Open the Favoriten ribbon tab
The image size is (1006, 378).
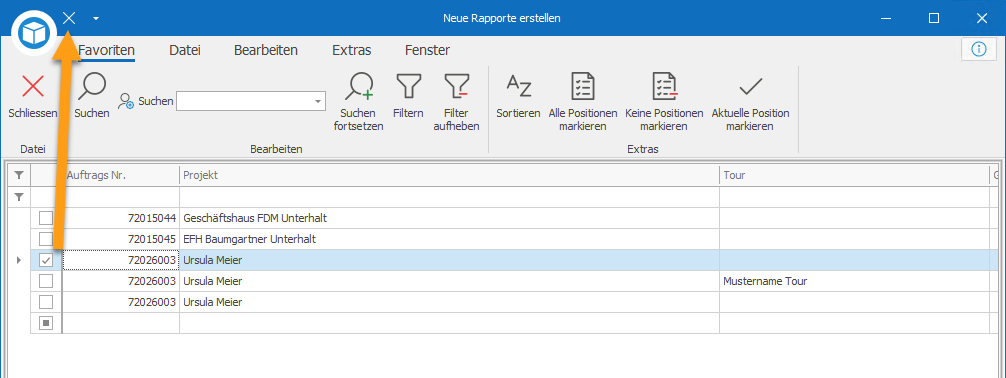[x=107, y=50]
